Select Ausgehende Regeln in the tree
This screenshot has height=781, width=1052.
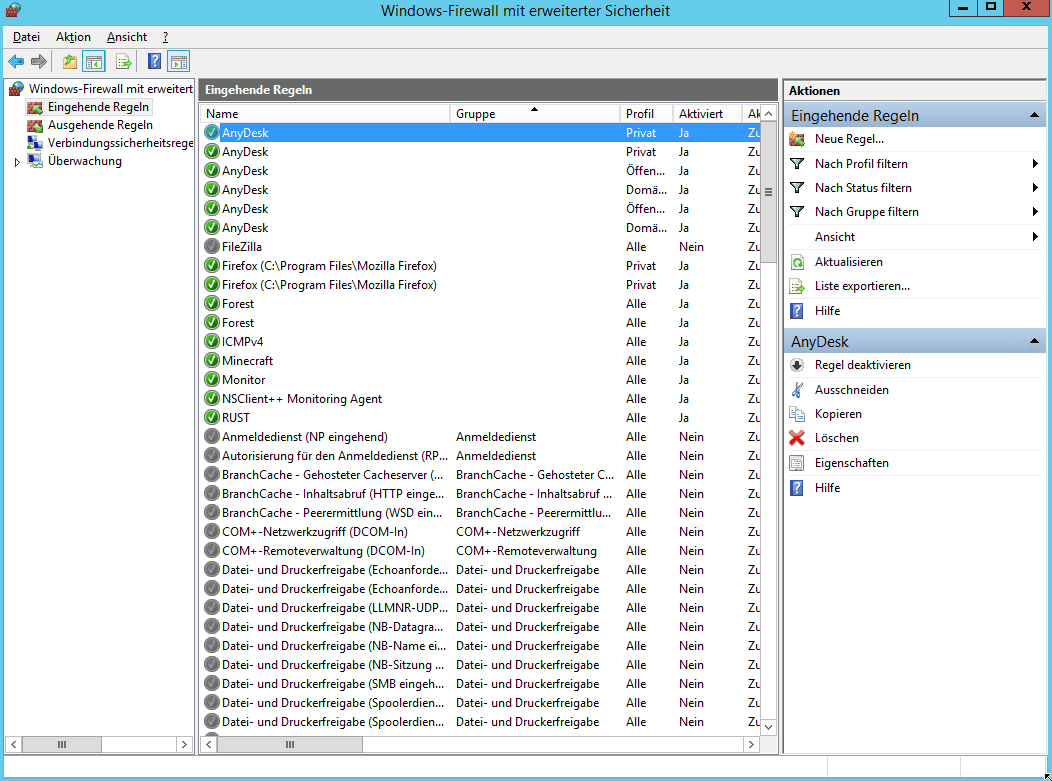coord(100,125)
